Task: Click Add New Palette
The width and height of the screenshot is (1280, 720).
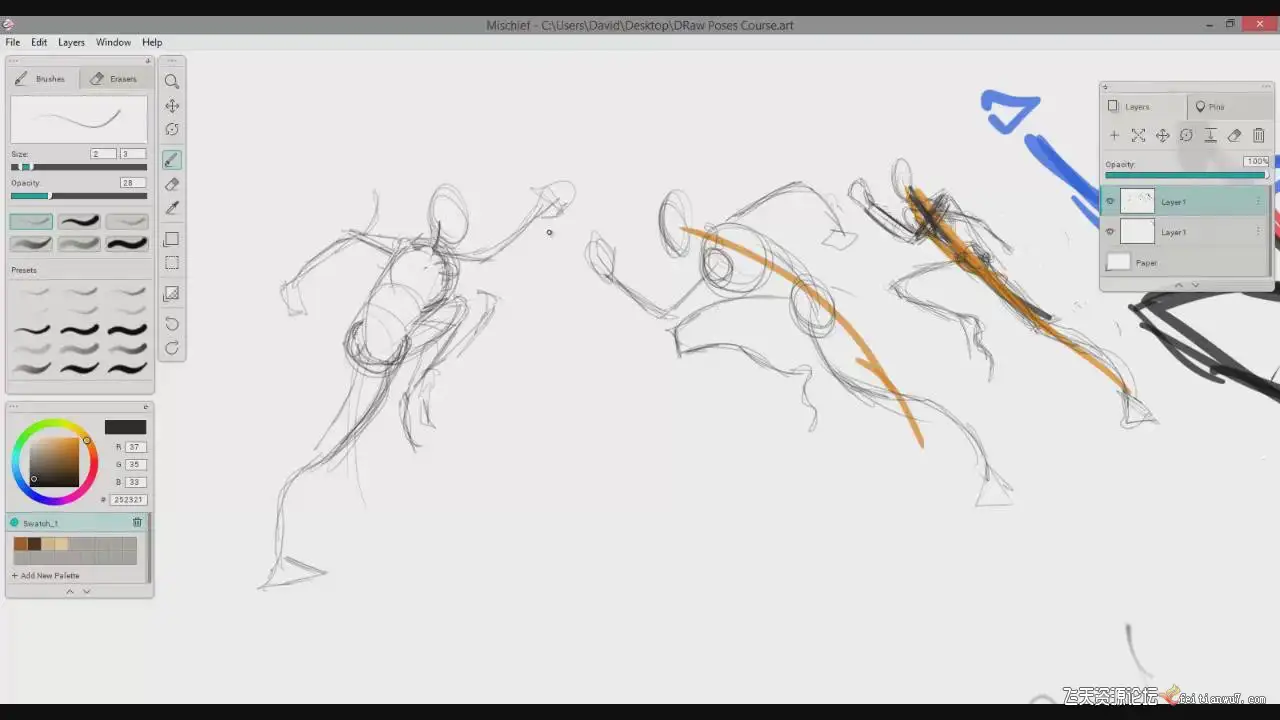Action: pyautogui.click(x=46, y=575)
